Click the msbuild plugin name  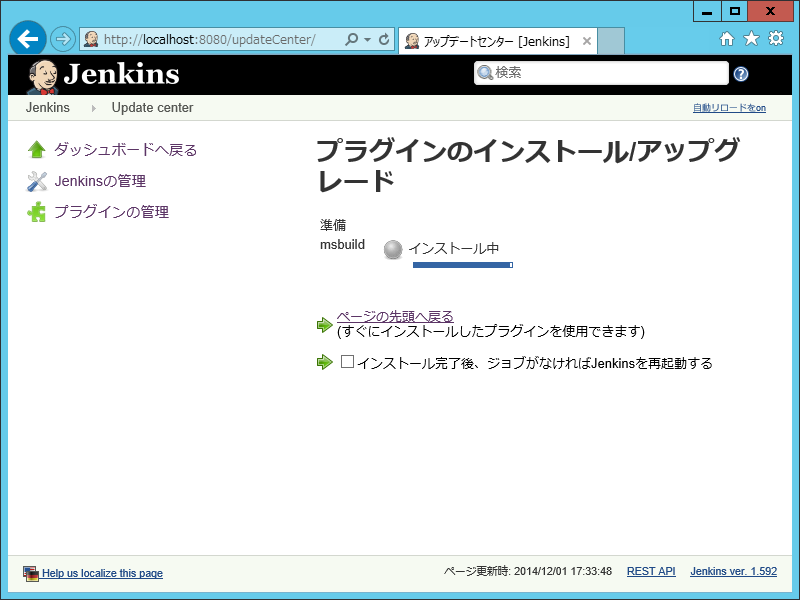coord(342,245)
